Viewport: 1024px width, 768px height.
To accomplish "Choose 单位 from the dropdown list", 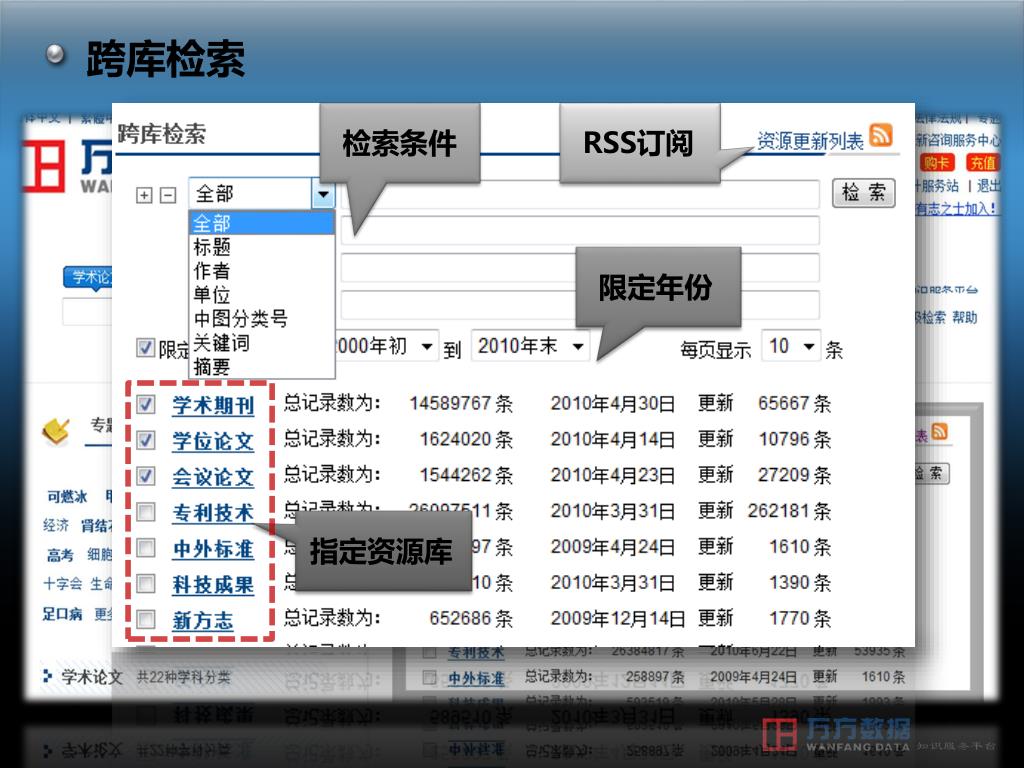I will (x=212, y=295).
